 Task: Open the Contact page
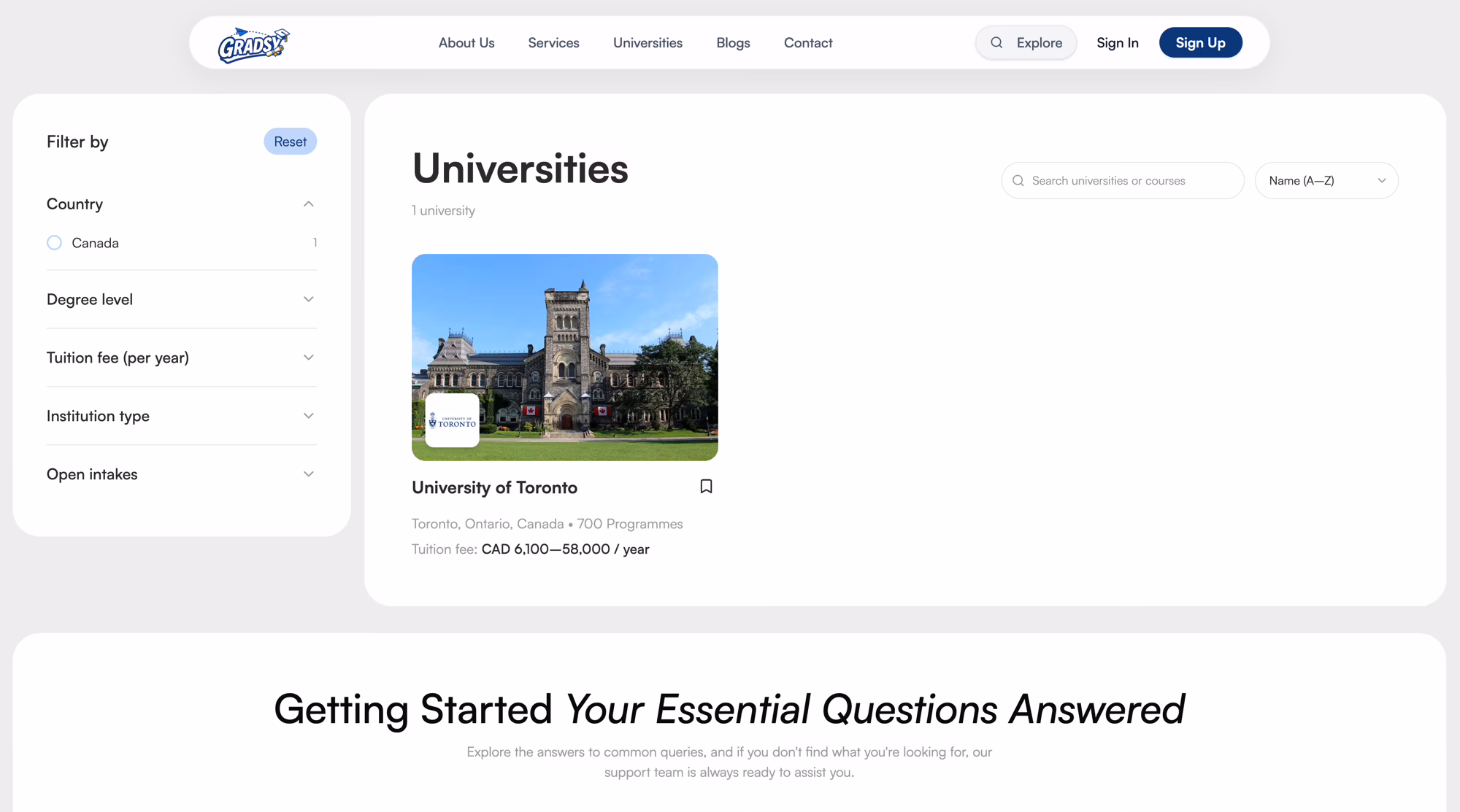pos(808,43)
